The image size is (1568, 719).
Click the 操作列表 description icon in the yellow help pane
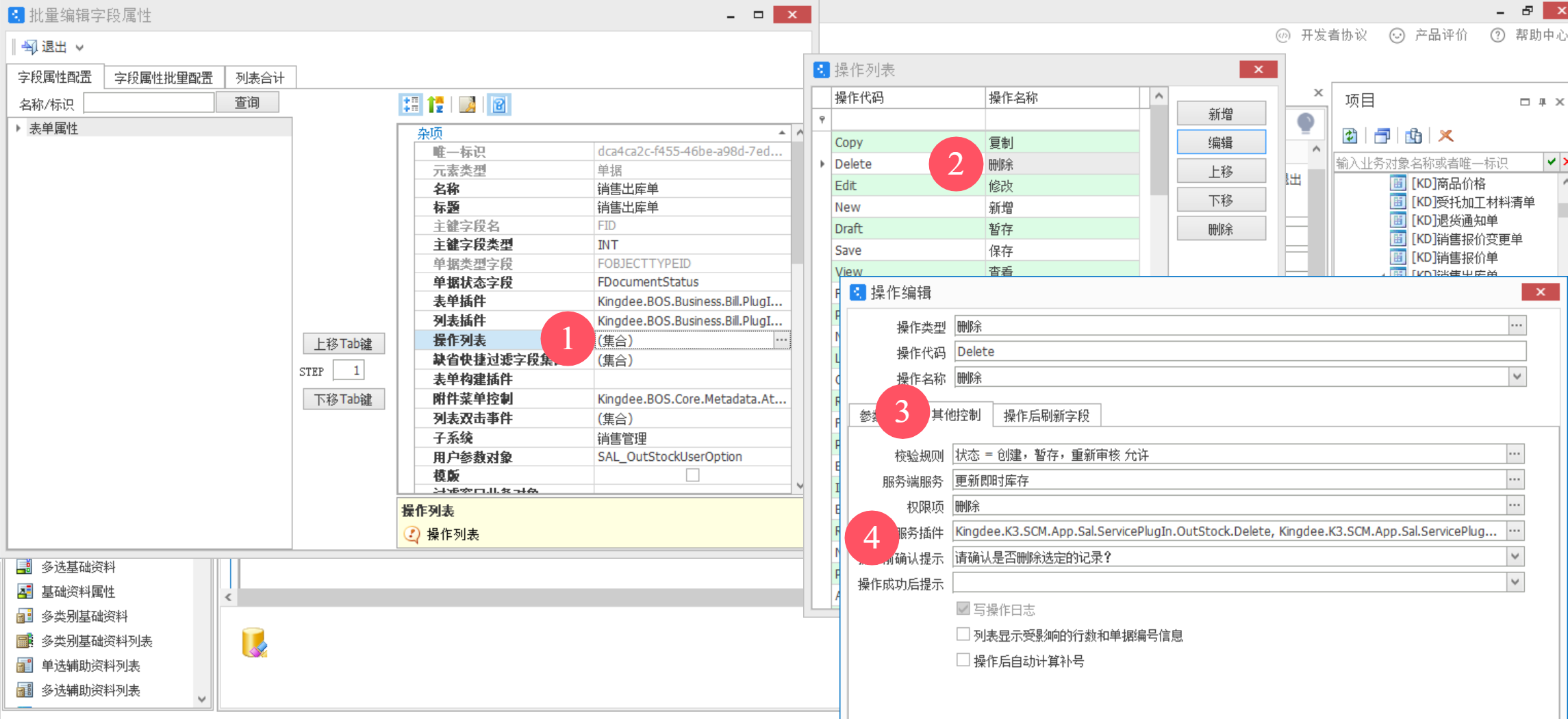tap(412, 534)
